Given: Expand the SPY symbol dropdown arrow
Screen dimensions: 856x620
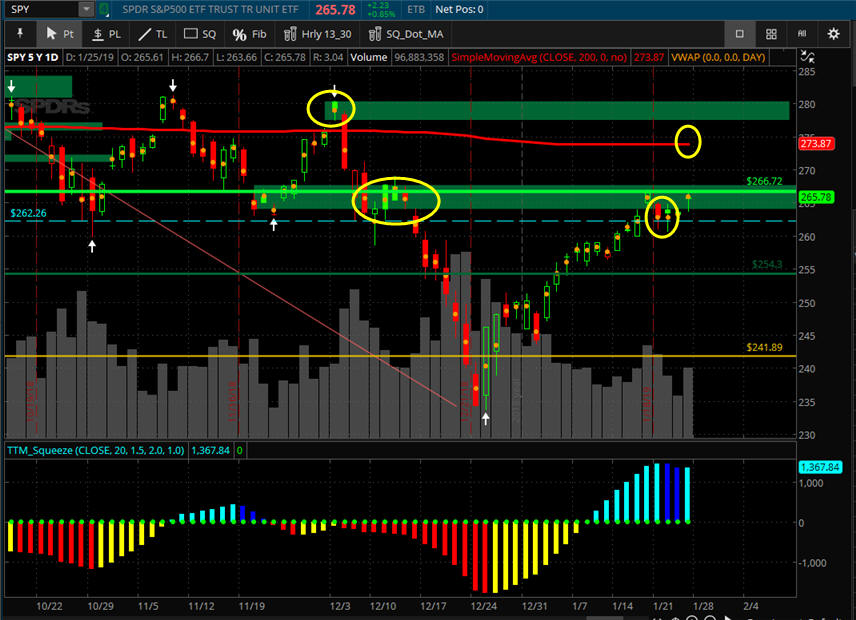Looking at the screenshot, I should click(x=87, y=9).
